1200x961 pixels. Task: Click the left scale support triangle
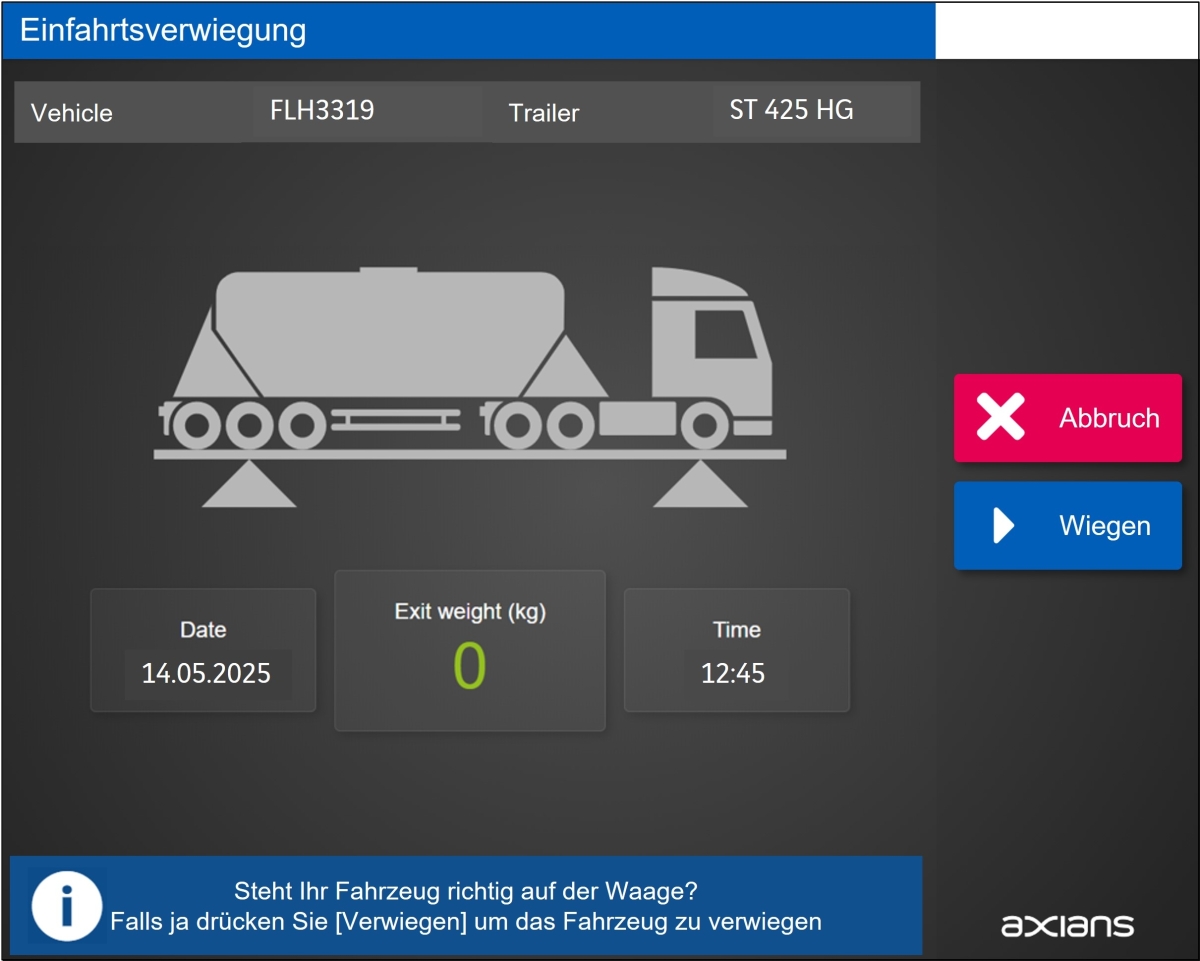(249, 484)
